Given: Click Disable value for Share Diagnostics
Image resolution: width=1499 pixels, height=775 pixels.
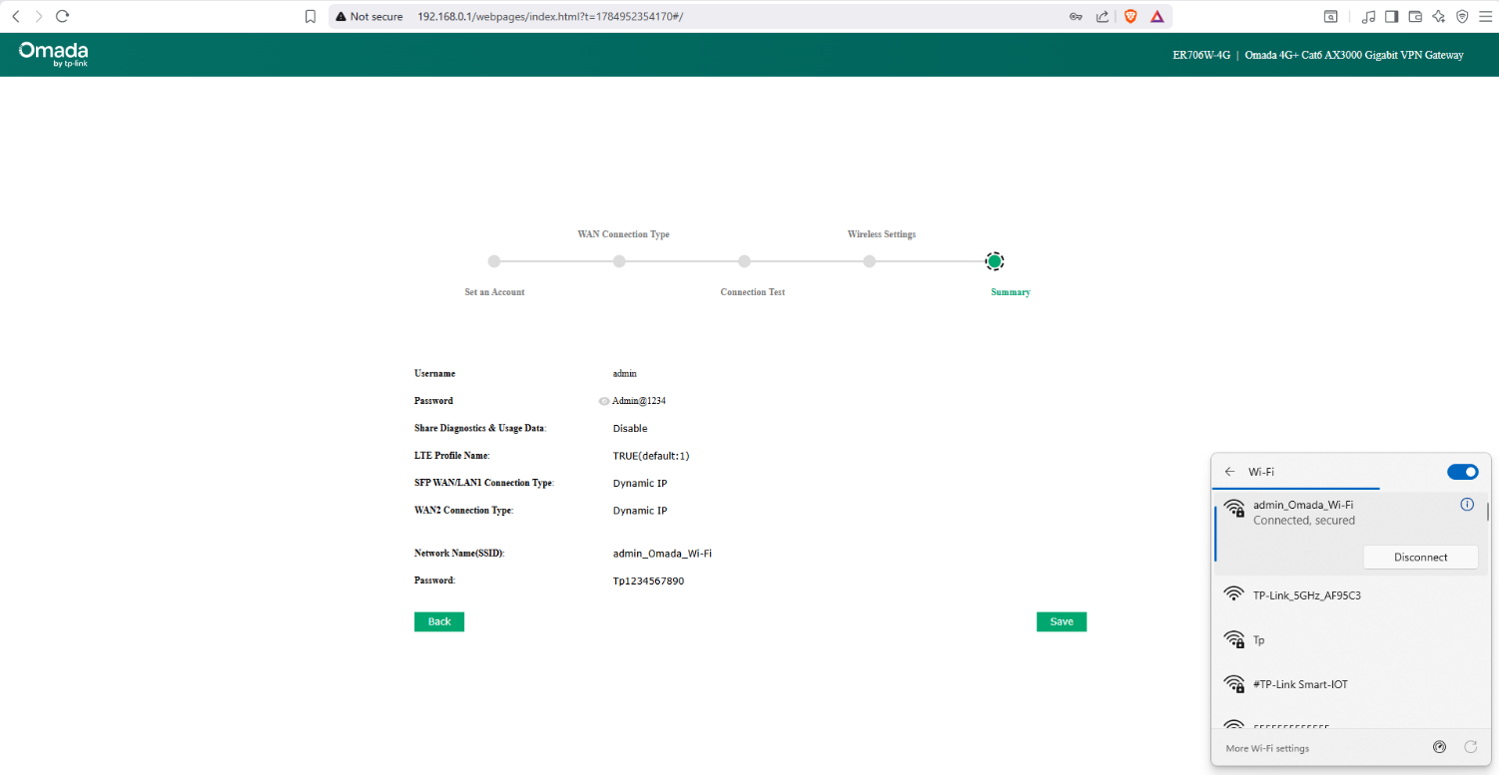Looking at the screenshot, I should [x=630, y=428].
